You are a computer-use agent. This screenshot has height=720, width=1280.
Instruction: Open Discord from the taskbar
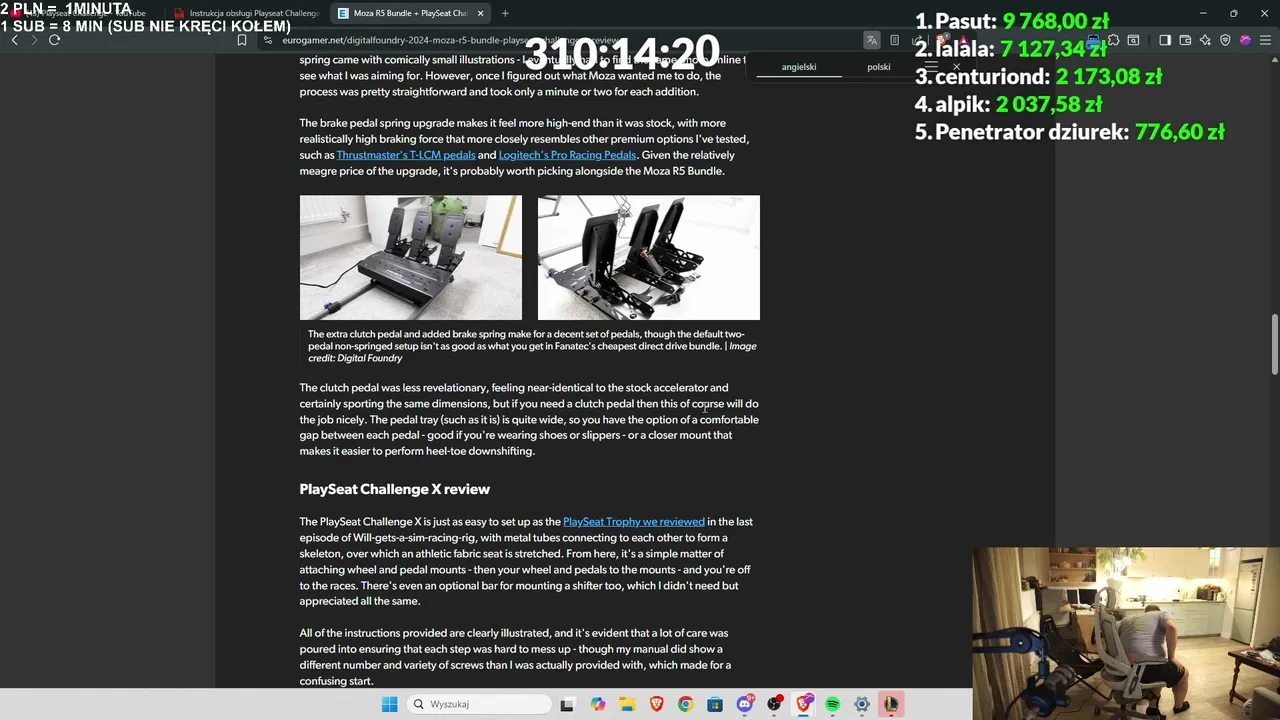click(x=744, y=704)
